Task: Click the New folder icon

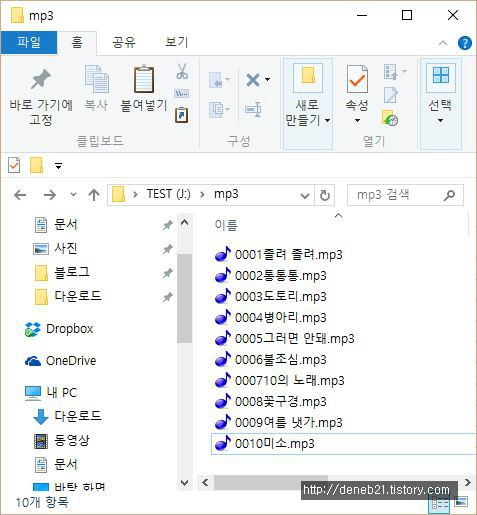Action: coord(308,78)
